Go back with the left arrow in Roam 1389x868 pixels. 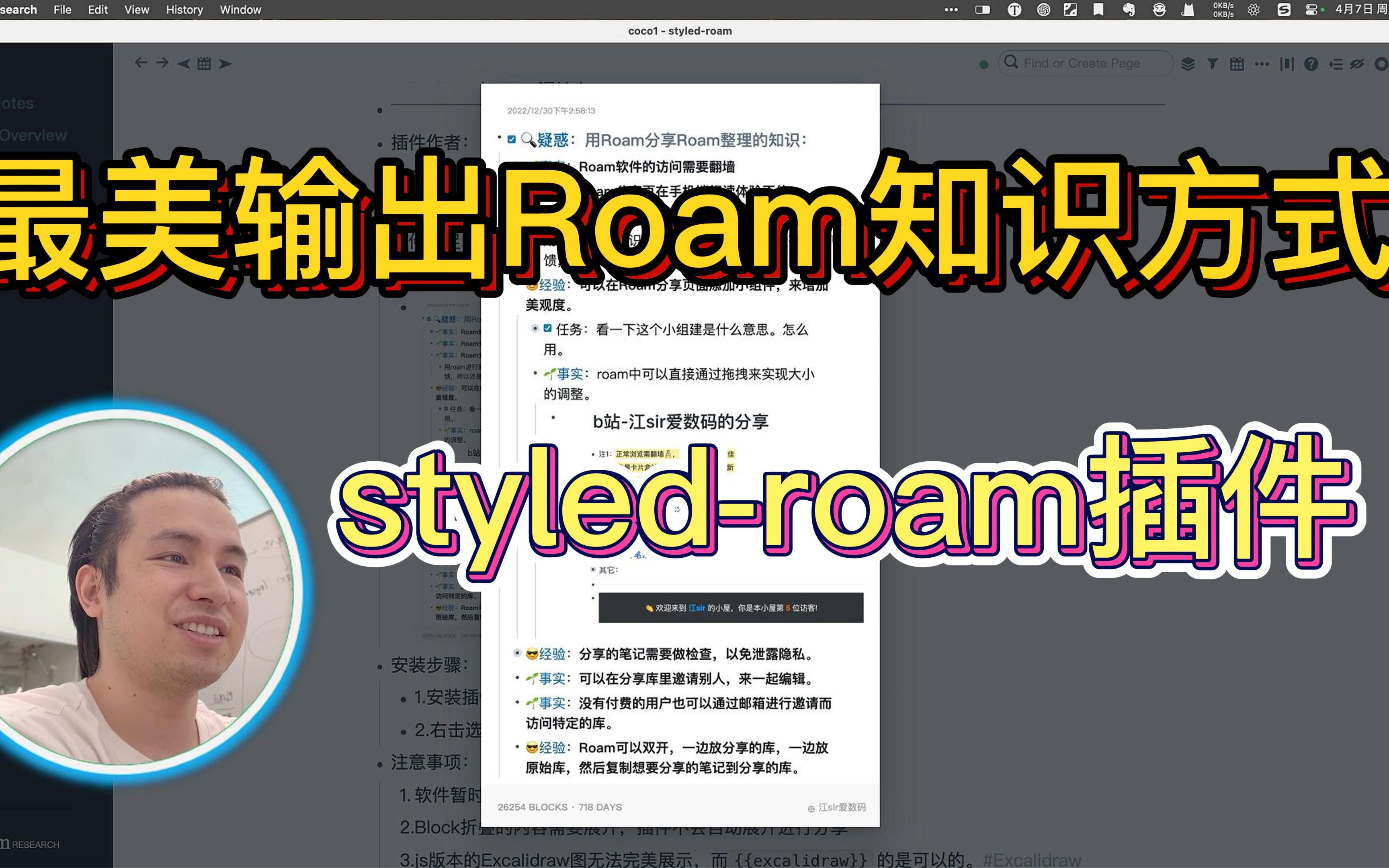pos(141,63)
